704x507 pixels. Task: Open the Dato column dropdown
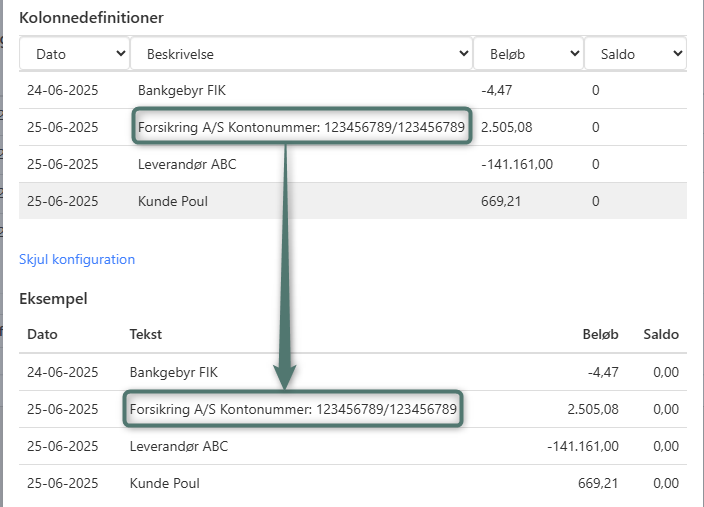point(75,54)
